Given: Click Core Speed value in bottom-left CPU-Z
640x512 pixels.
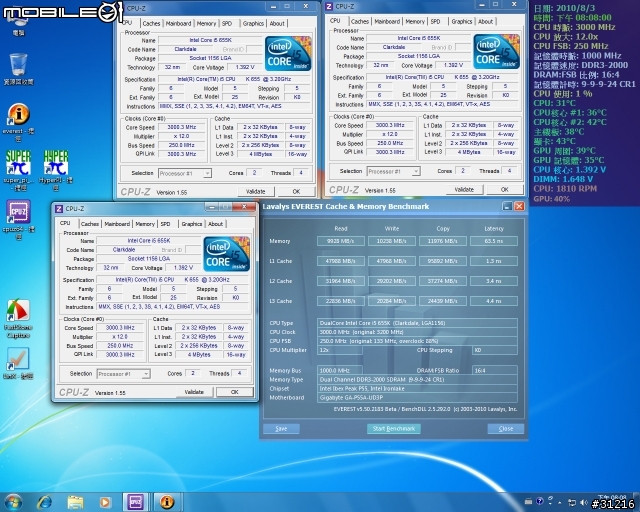Looking at the screenshot, I should 120,327.
